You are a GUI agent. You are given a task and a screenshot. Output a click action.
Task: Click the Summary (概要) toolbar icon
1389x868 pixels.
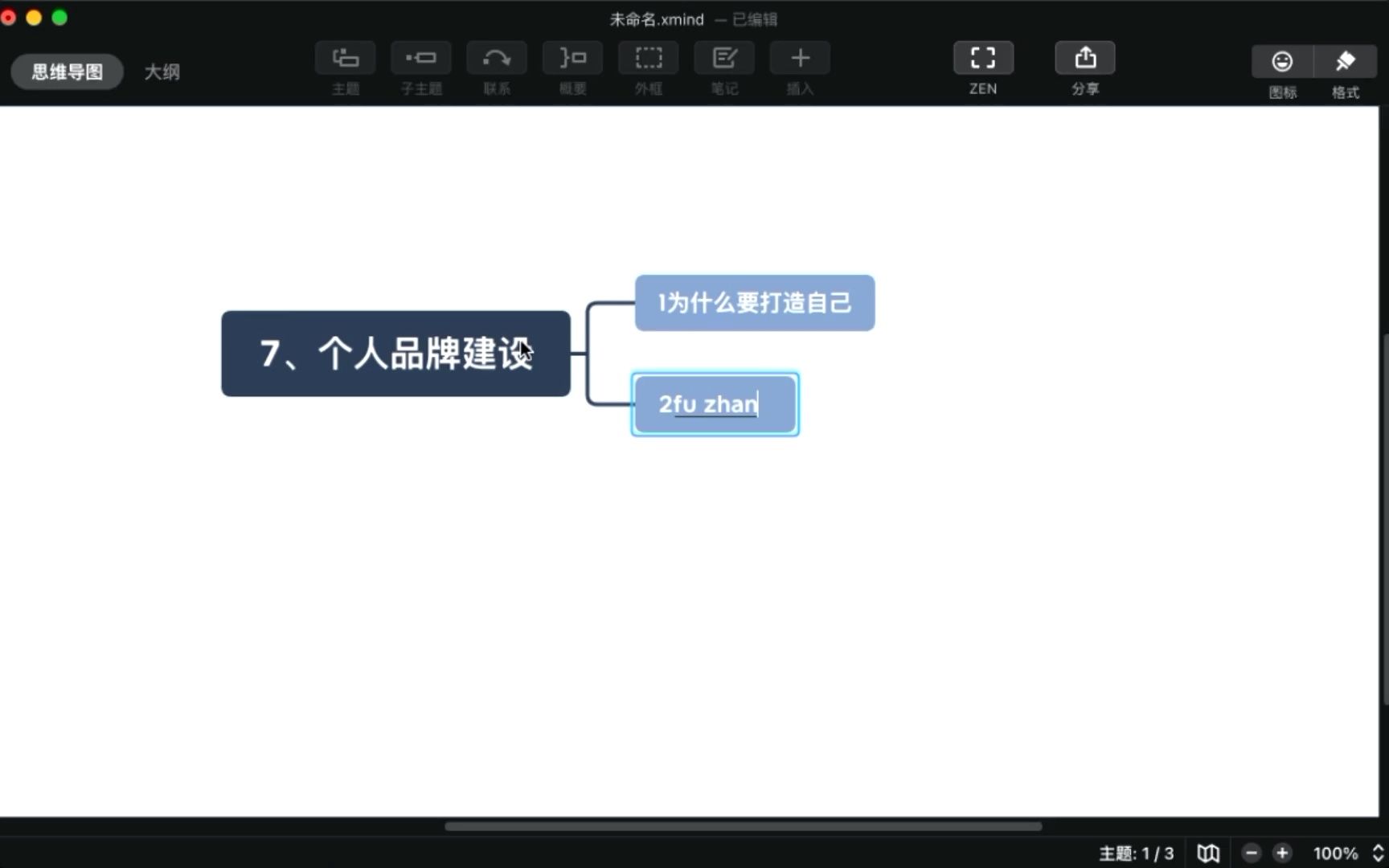[572, 58]
